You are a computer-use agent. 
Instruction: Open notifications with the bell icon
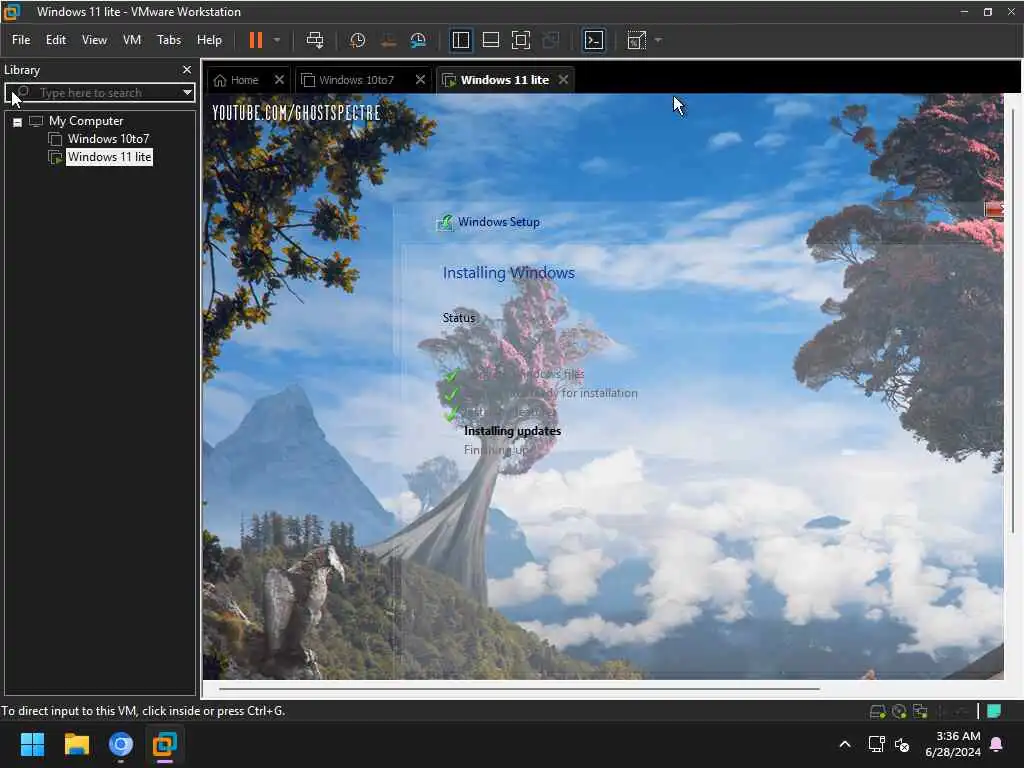[x=997, y=744]
